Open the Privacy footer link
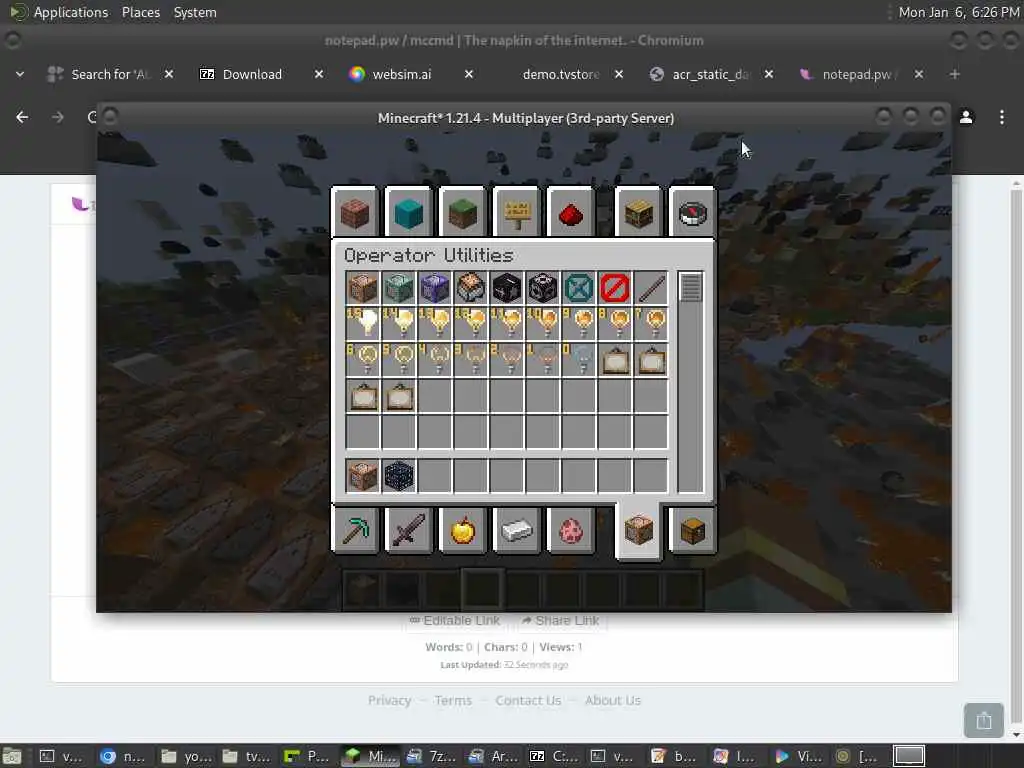The height and width of the screenshot is (768, 1024). tap(389, 700)
